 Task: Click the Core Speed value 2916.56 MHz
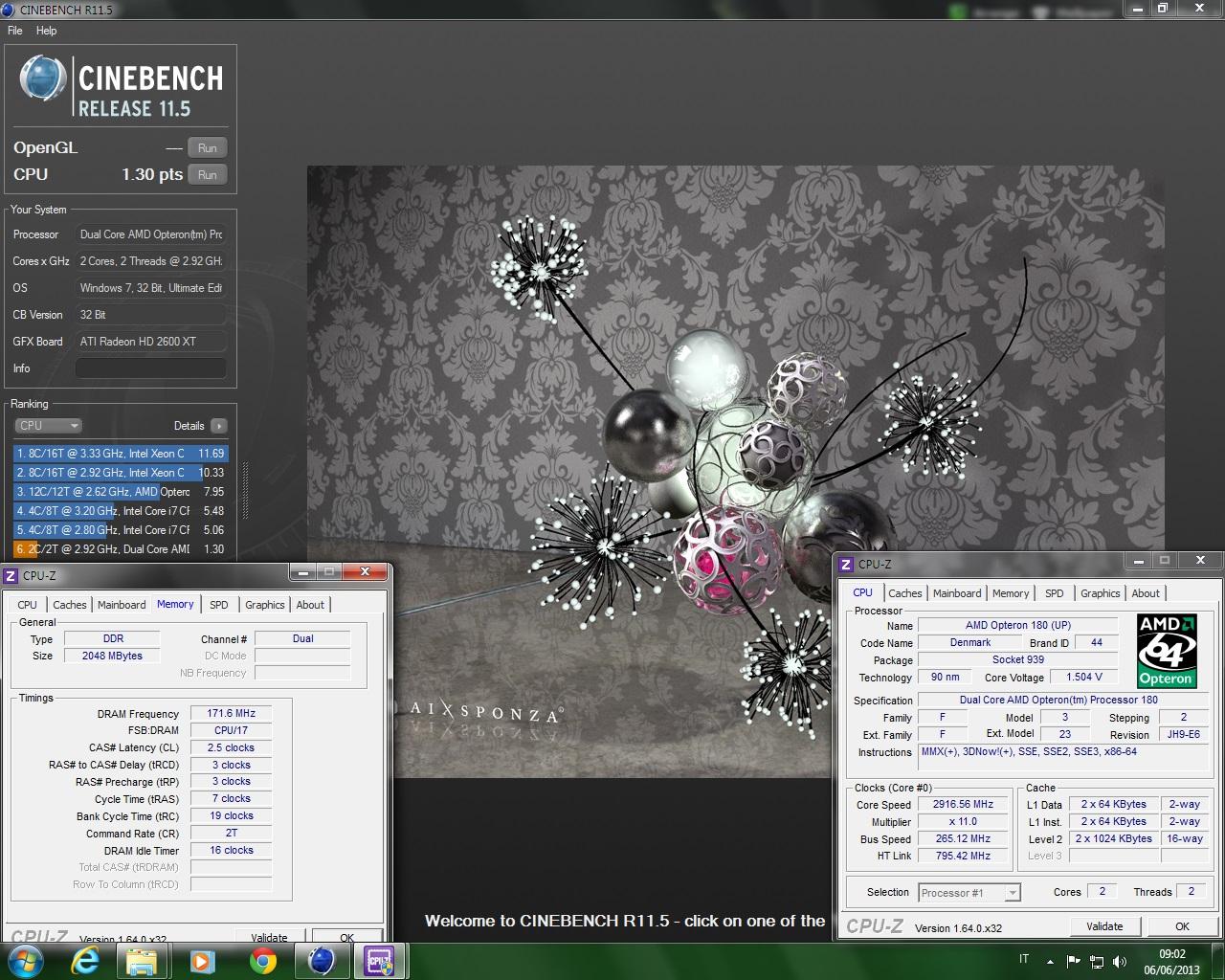point(963,804)
